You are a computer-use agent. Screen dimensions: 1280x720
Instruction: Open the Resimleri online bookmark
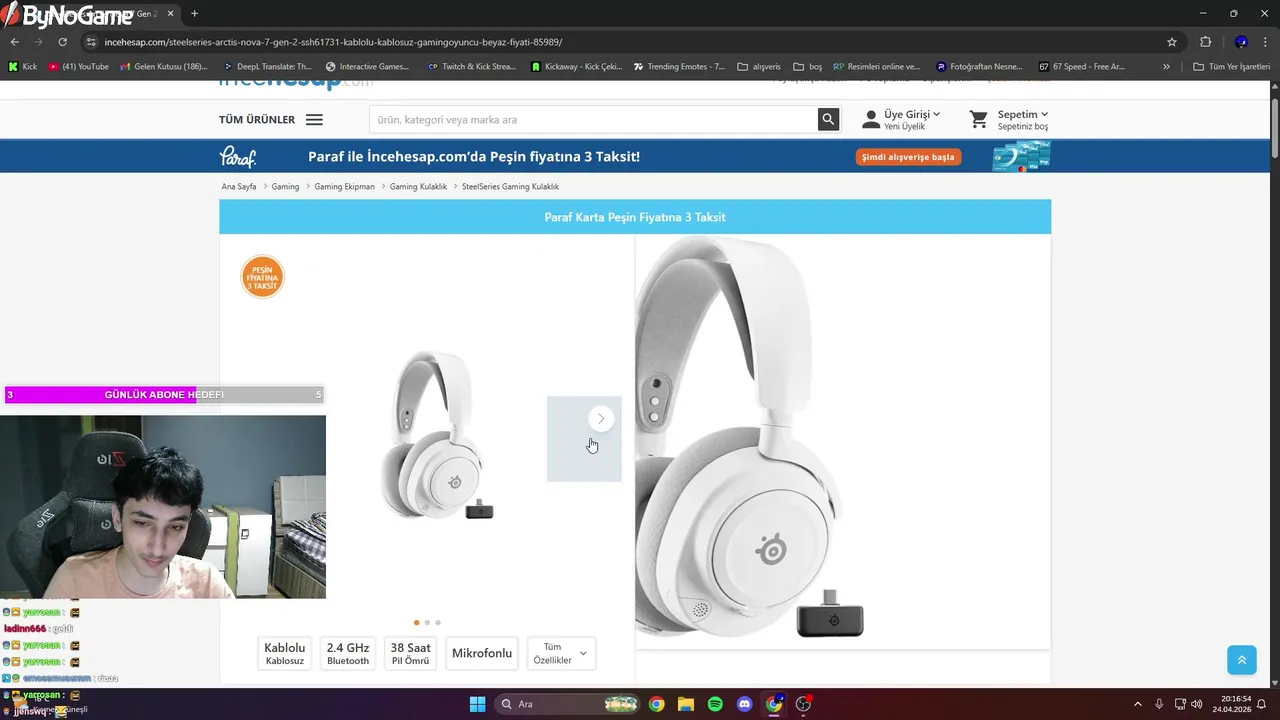(x=876, y=67)
